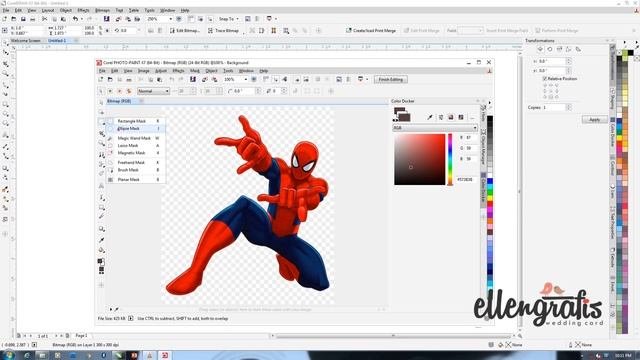Click the Open icon in PHOTO-PAINT toolbar

110,80
